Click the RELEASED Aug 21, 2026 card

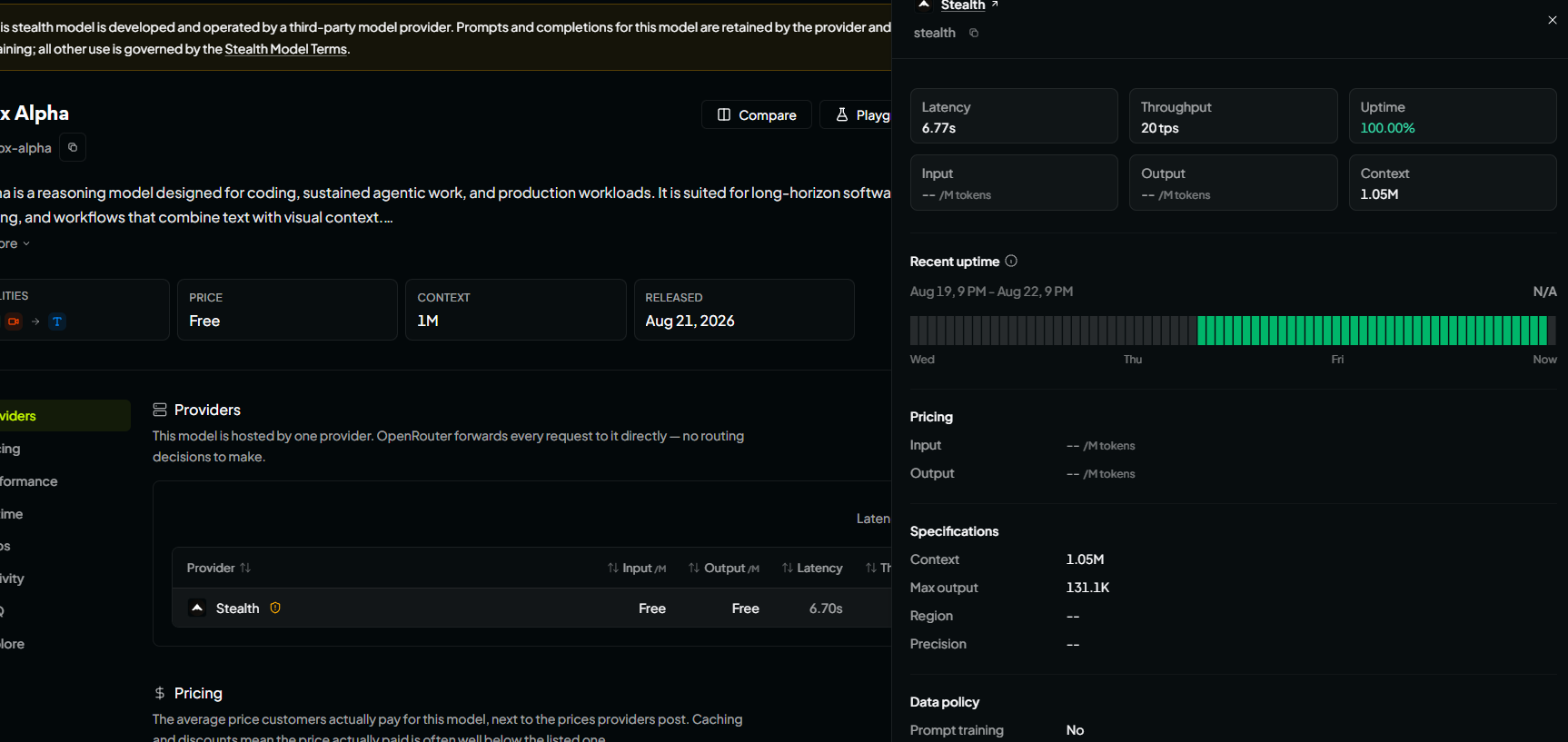point(744,310)
